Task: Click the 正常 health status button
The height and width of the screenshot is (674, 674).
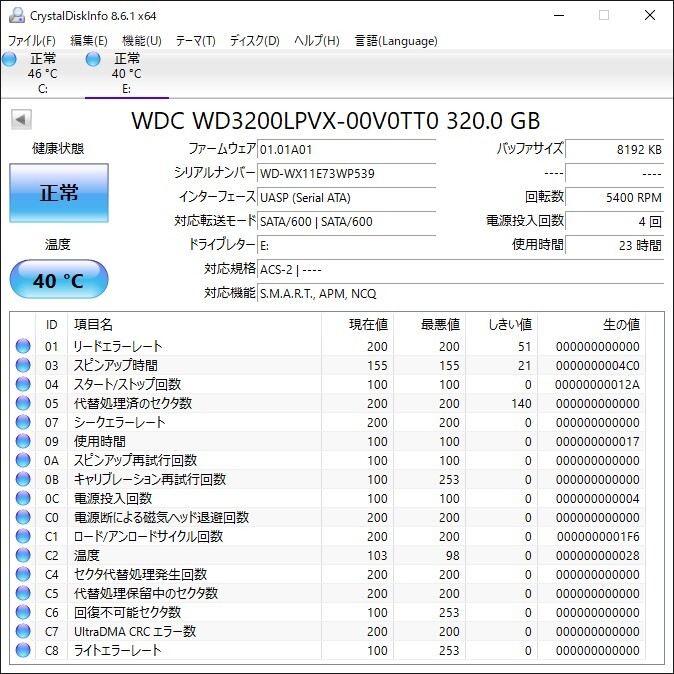Action: tap(59, 193)
